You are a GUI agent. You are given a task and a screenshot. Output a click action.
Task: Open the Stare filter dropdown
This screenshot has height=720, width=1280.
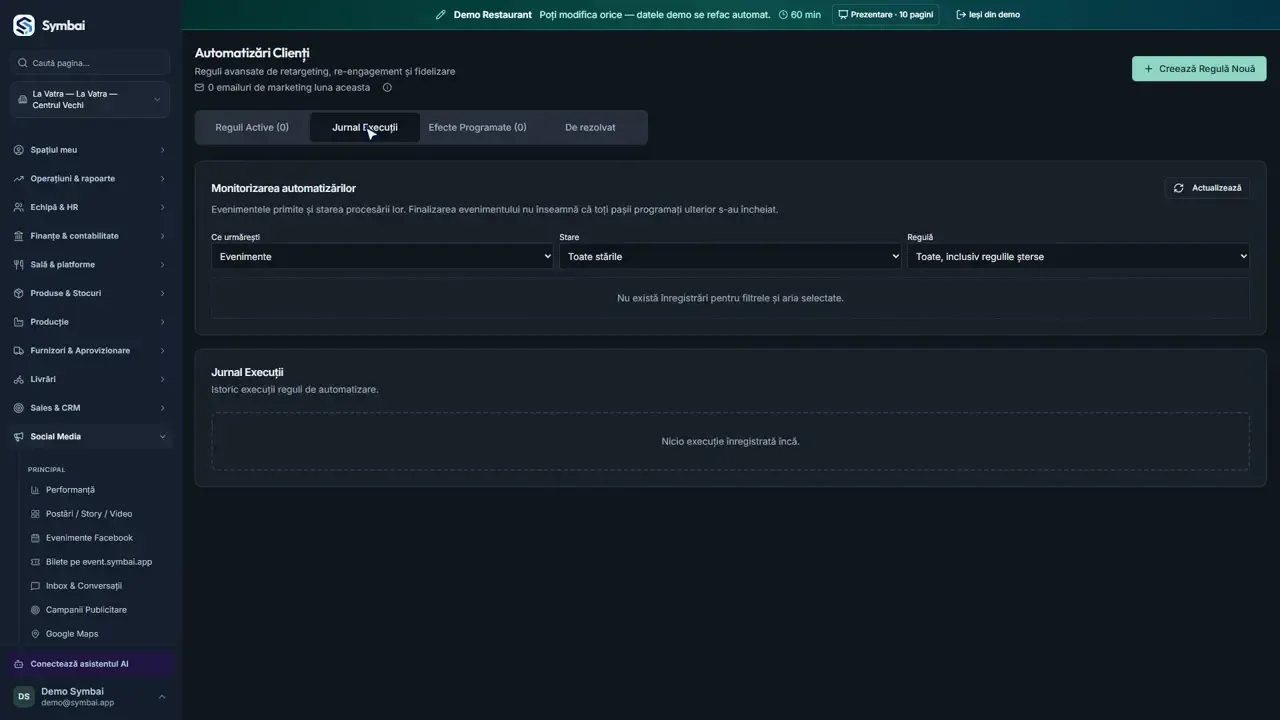[730, 257]
